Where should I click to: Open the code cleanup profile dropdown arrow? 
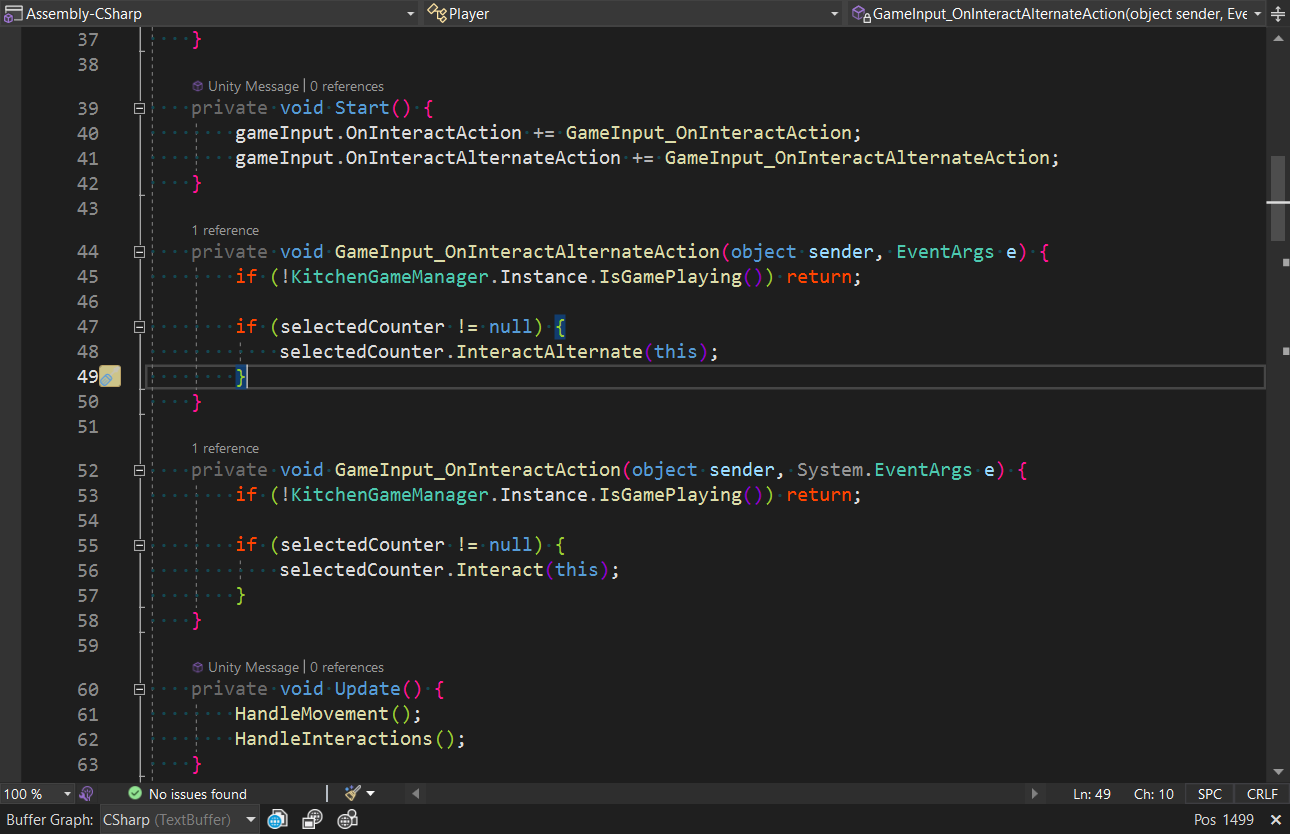coord(371,794)
